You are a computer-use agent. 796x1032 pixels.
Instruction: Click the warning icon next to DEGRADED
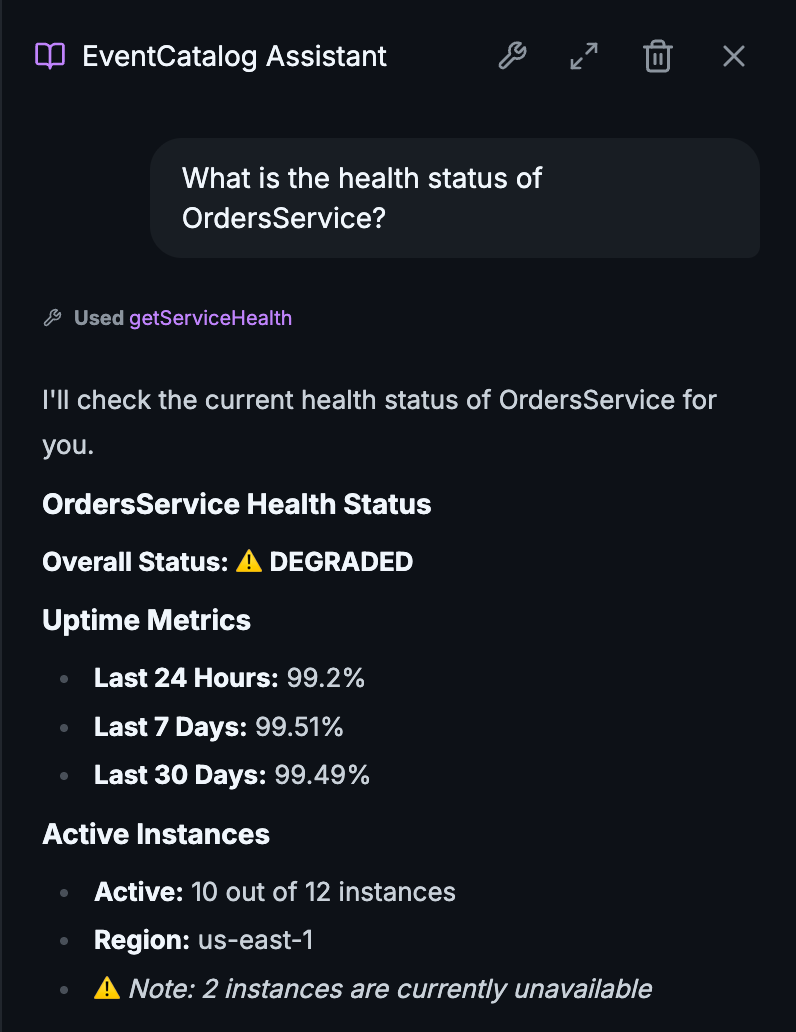click(x=248, y=562)
